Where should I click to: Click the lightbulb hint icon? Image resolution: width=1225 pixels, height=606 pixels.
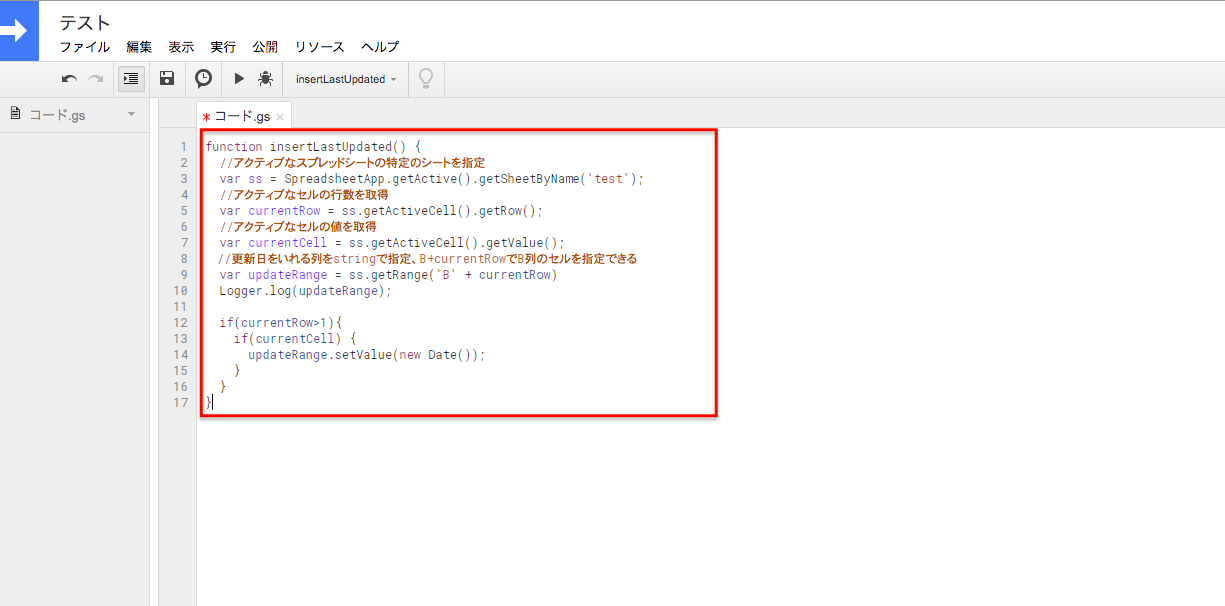tap(426, 79)
